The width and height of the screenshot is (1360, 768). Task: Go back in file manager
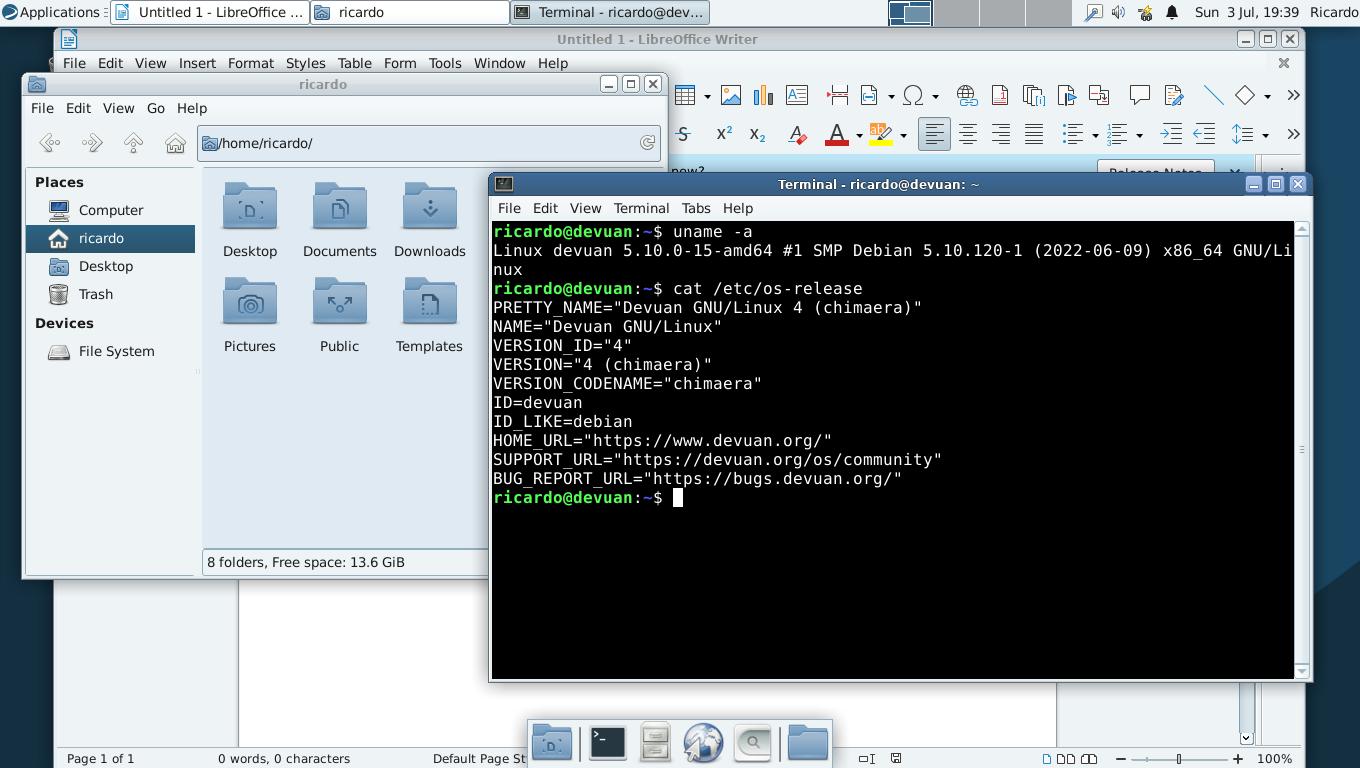(x=49, y=143)
